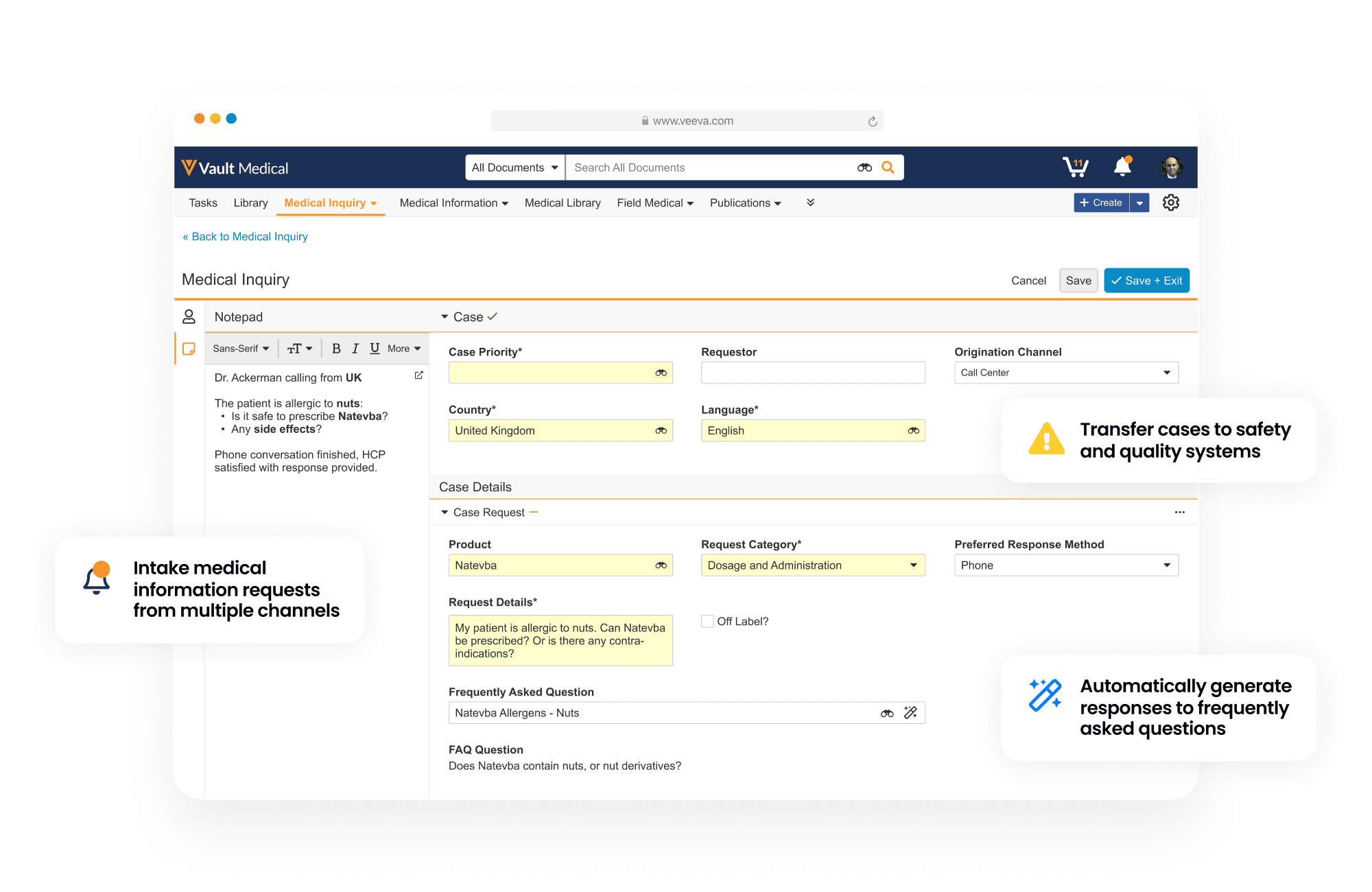Image resolution: width=1372 pixels, height=892 pixels.
Task: Open the shopping cart icon
Action: tap(1075, 167)
